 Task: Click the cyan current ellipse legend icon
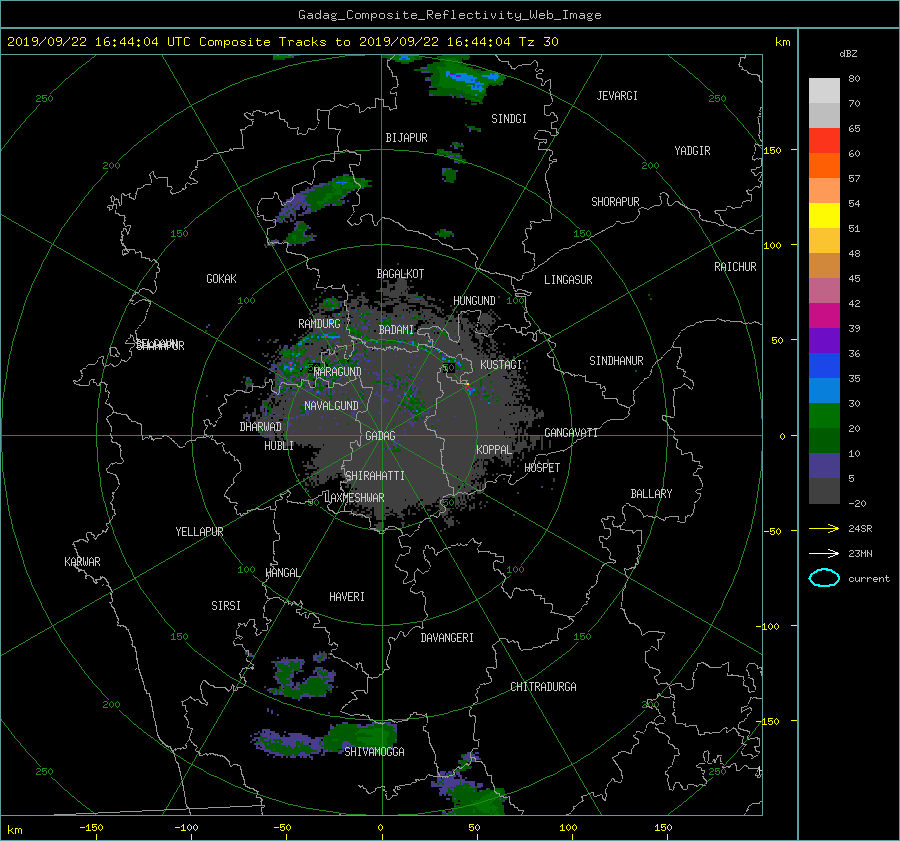click(824, 578)
